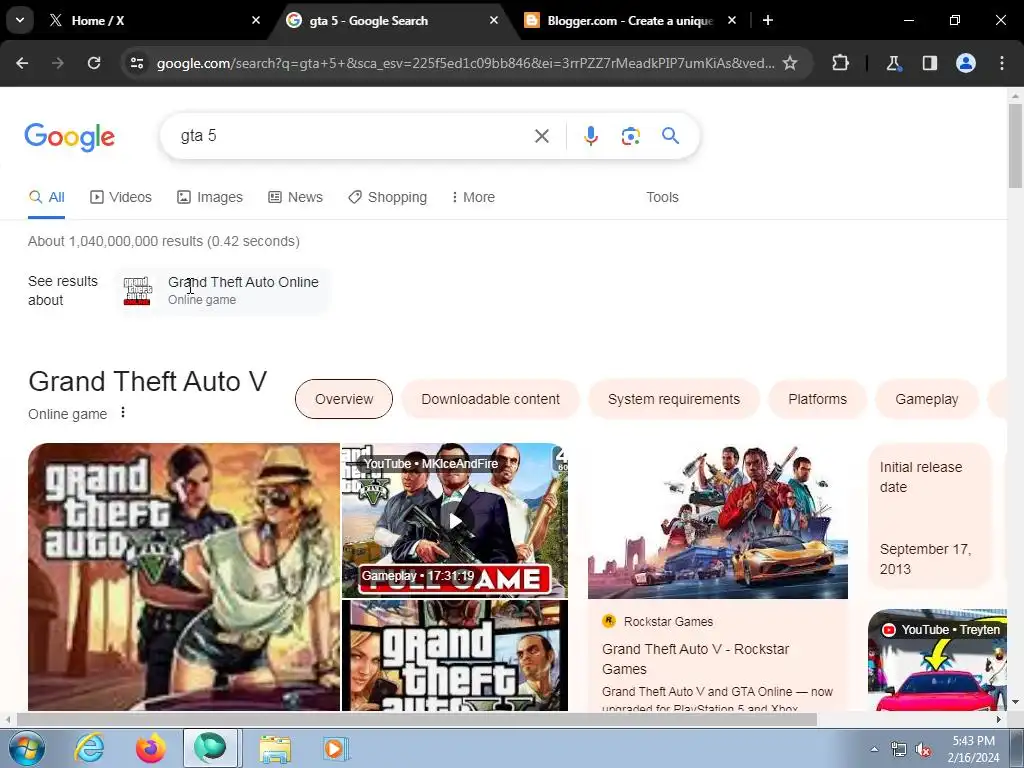Viewport: 1024px width, 768px height.
Task: Select the All results tab
Action: 46,197
